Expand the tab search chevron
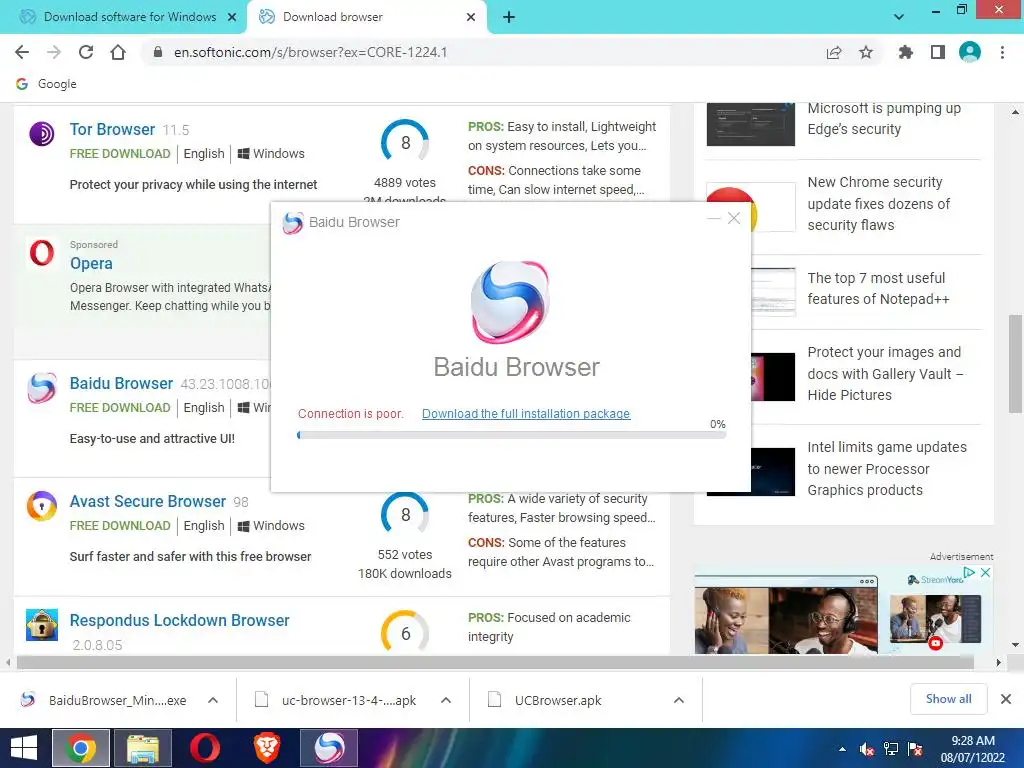Screen dimensions: 1024x768 [x=899, y=17]
